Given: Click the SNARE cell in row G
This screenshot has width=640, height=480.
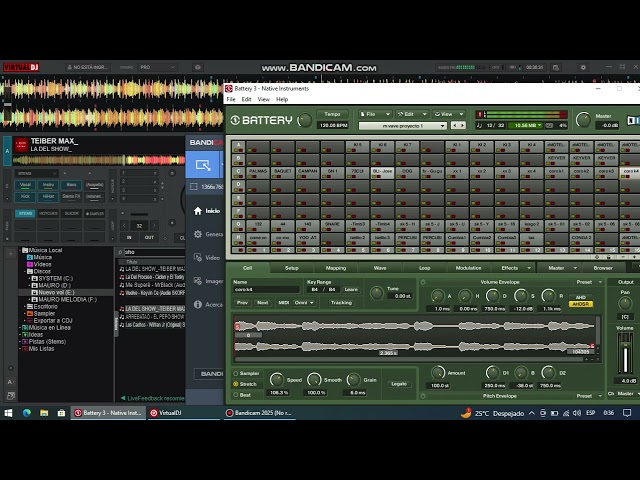Looking at the screenshot, I should [x=332, y=226].
